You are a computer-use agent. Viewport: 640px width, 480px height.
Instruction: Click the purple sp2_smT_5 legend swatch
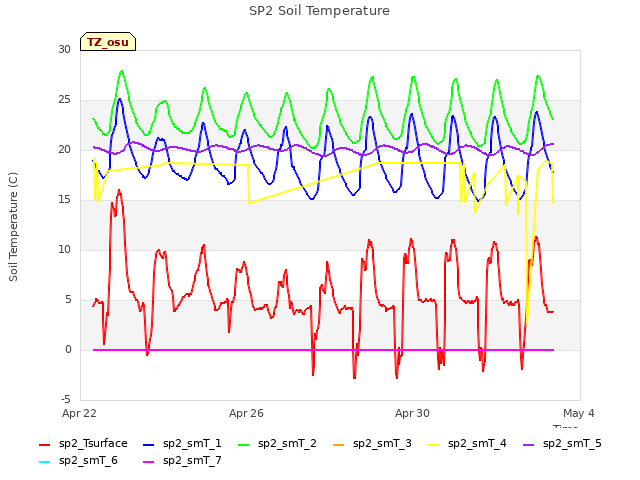click(529, 444)
